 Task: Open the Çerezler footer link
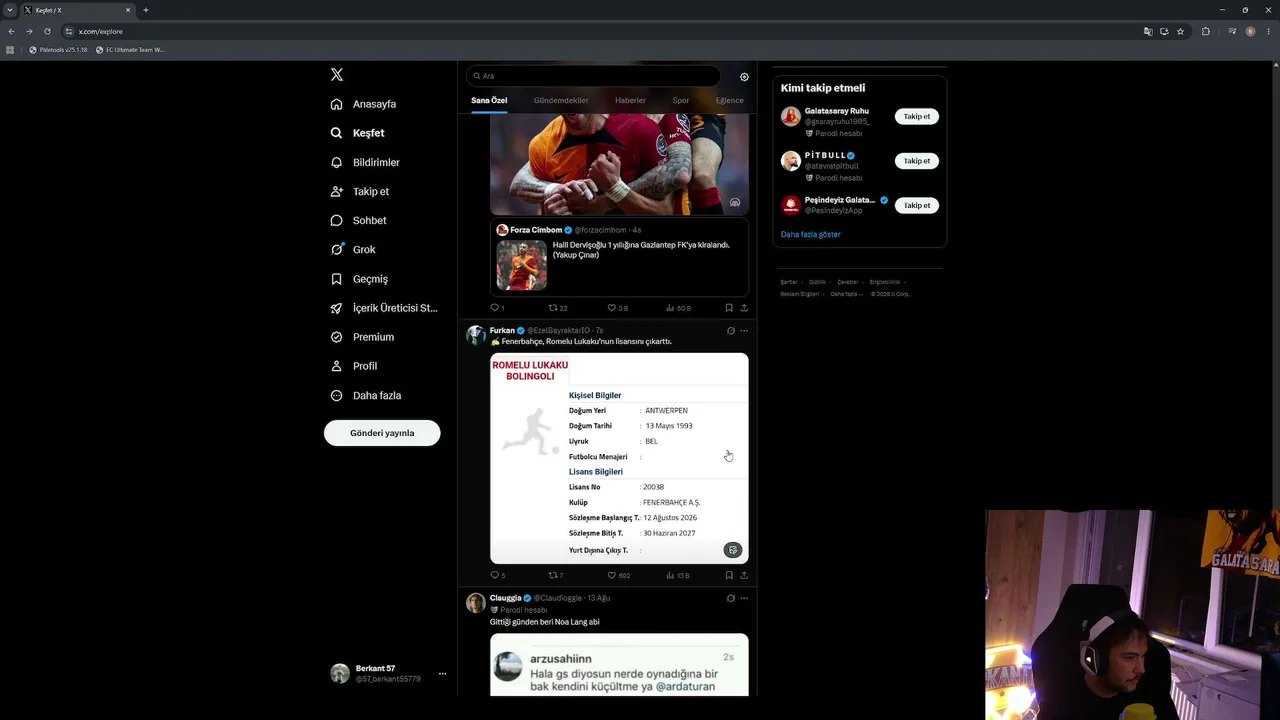[x=848, y=282]
